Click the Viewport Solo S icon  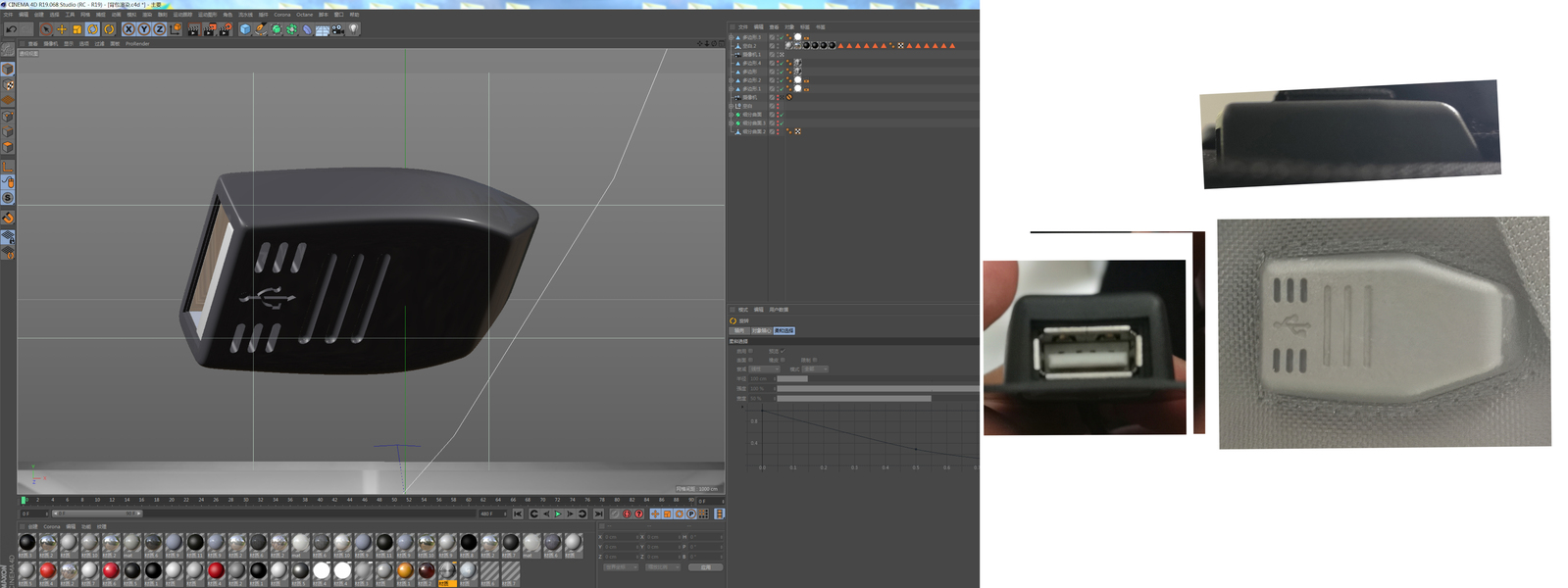point(7,198)
